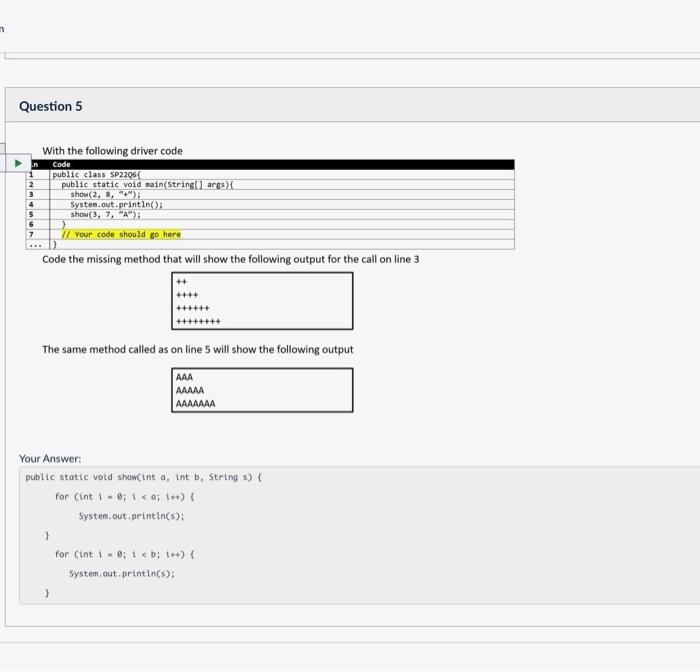The height and width of the screenshot is (672, 700).
Task: Click 'Code the missing method' instruction text
Action: click(x=230, y=259)
